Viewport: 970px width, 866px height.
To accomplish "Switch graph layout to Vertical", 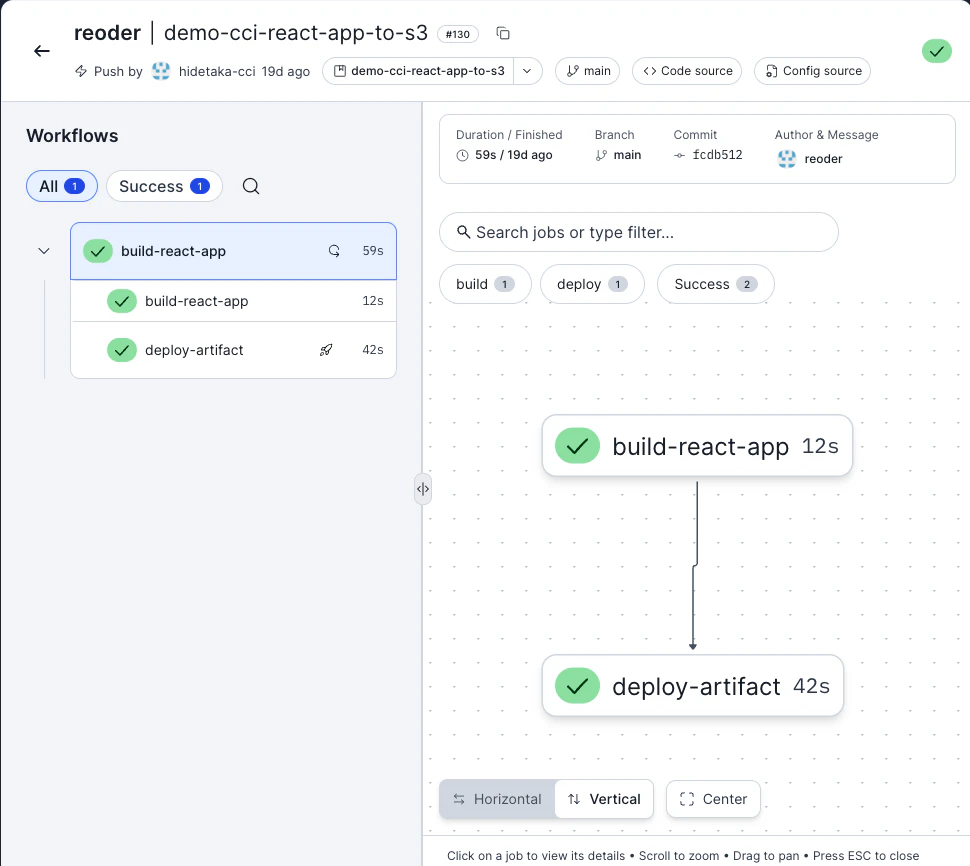I will click(x=604, y=799).
